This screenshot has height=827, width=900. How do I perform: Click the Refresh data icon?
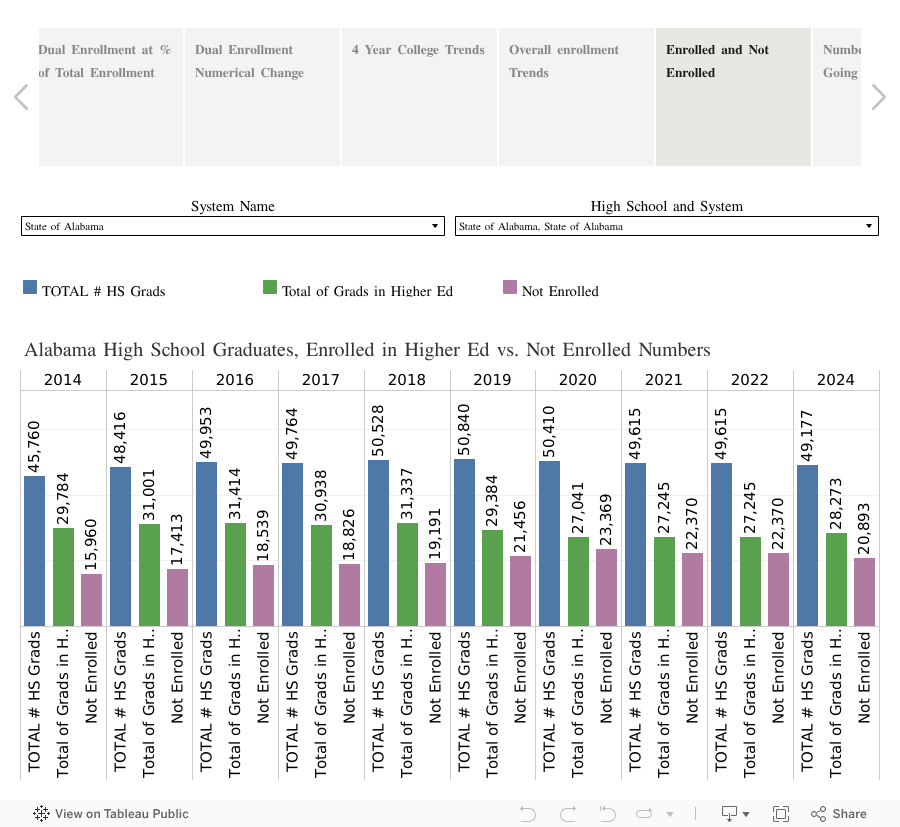coord(645,813)
